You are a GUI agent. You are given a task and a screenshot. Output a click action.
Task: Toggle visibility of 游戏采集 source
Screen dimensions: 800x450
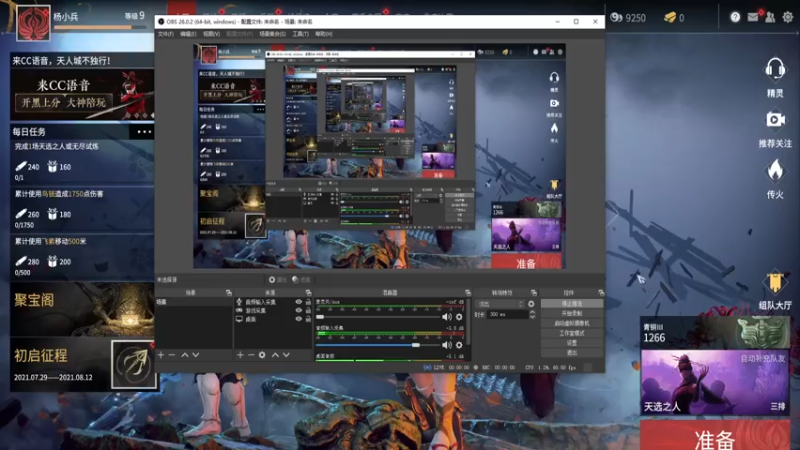pos(298,310)
